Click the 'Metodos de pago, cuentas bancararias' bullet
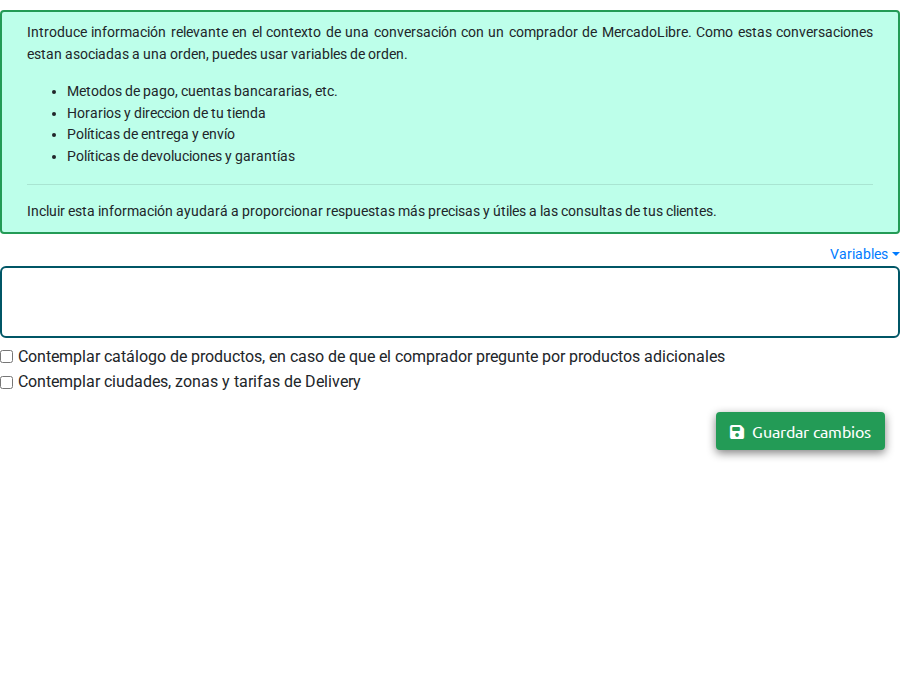The height and width of the screenshot is (700, 900). click(x=202, y=91)
